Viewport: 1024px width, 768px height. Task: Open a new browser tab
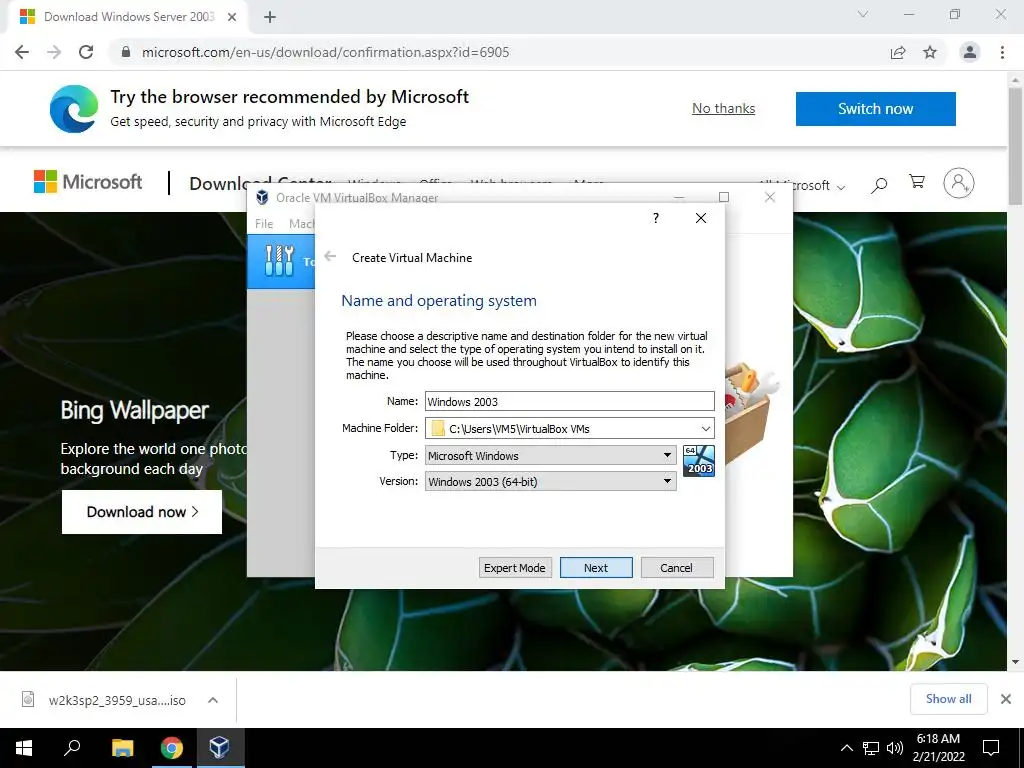click(x=270, y=17)
